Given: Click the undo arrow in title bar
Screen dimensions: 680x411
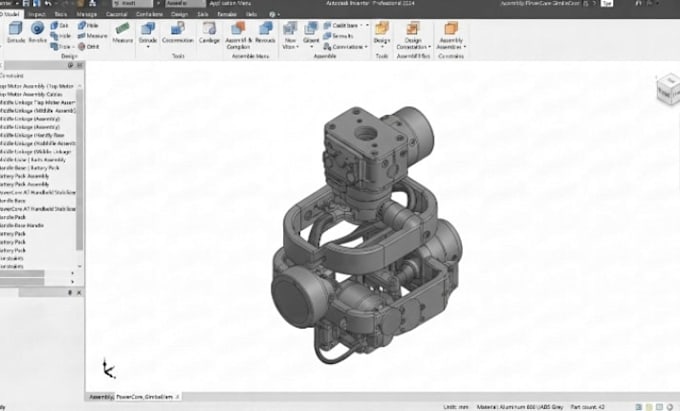Looking at the screenshot, I should (48, 3).
